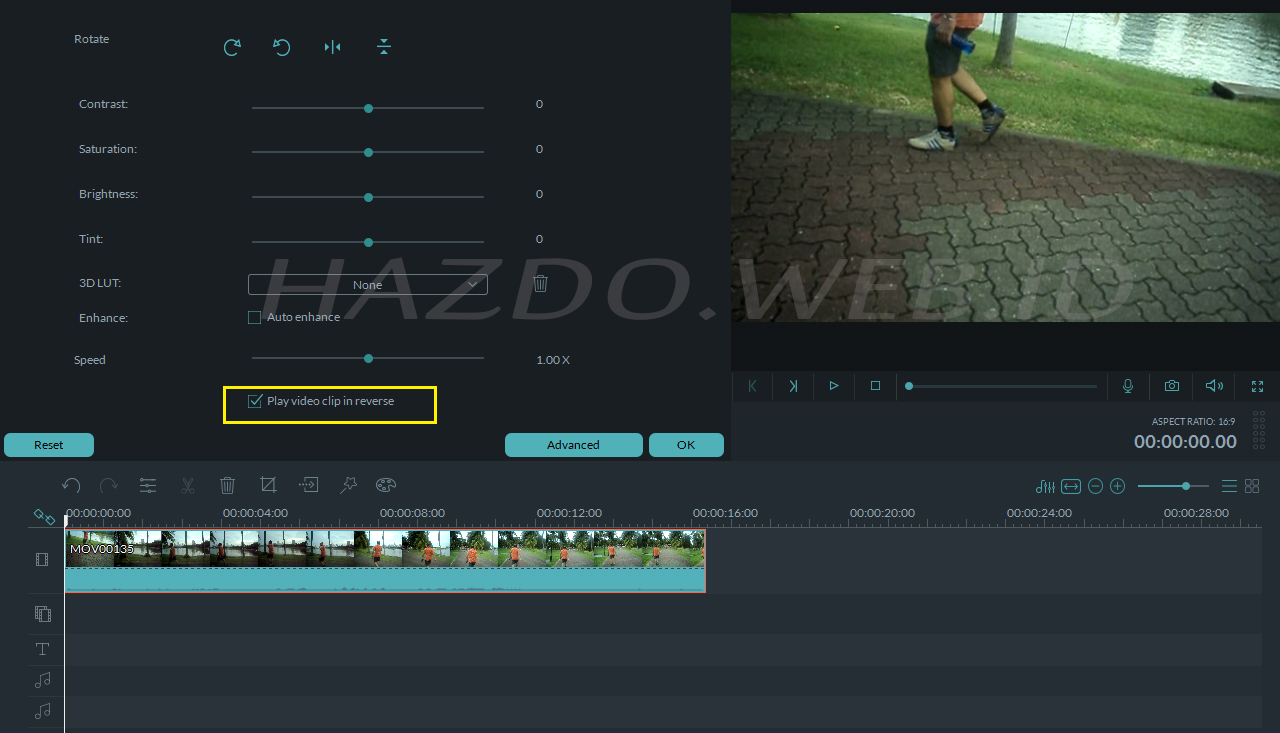Mute preview with the speaker icon

[x=1214, y=386]
